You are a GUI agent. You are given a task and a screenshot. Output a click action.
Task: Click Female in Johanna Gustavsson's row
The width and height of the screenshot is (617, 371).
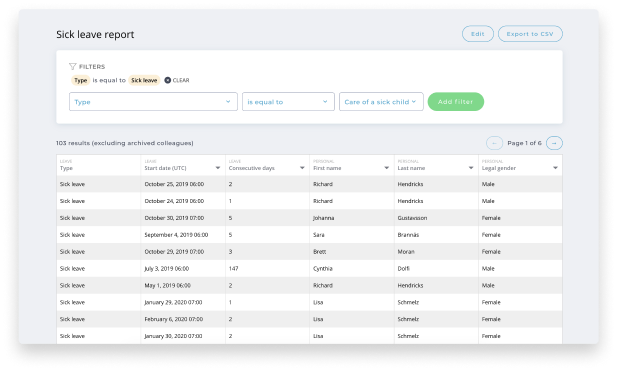pos(491,218)
